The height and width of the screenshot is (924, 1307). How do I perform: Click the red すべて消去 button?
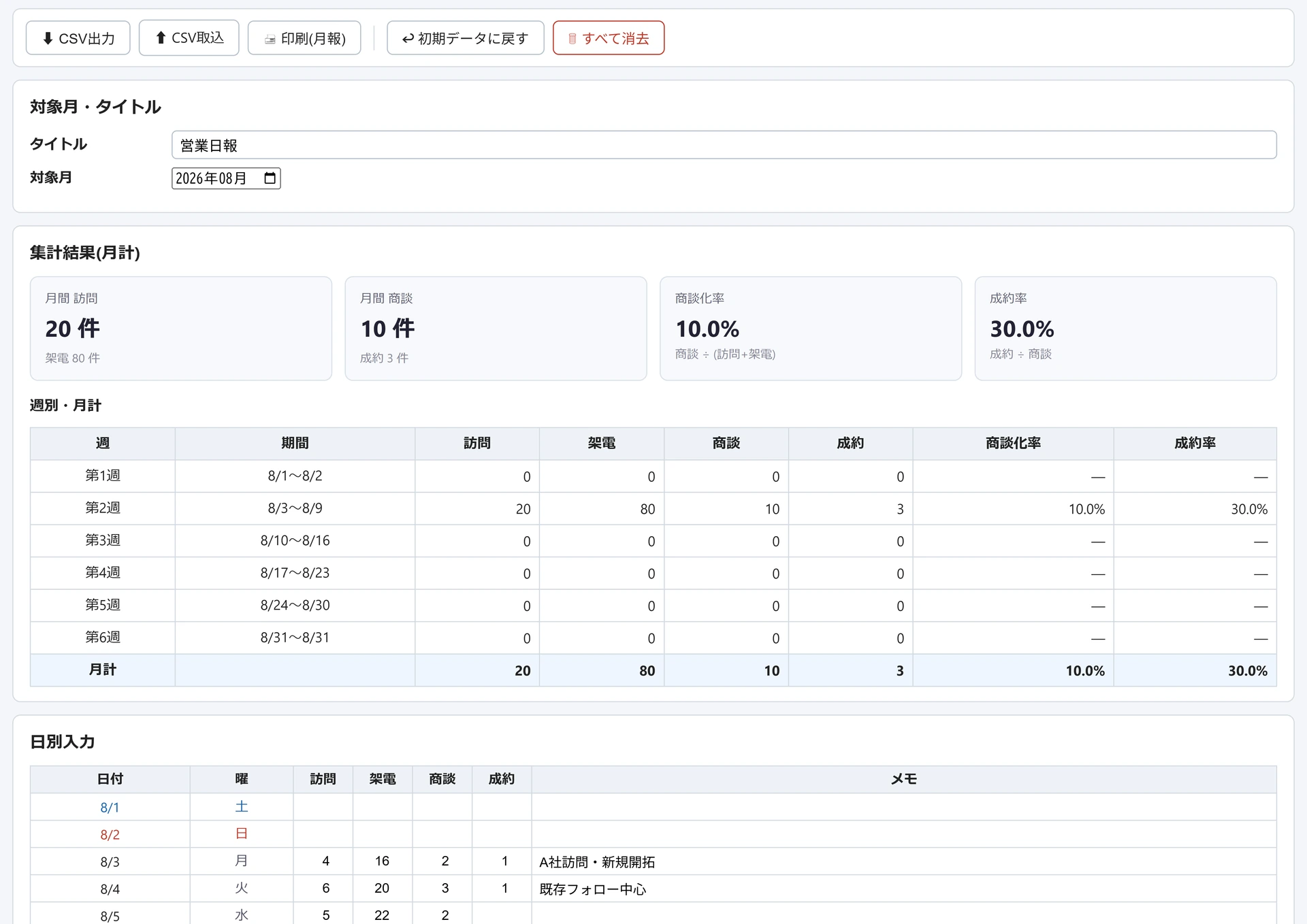(609, 38)
